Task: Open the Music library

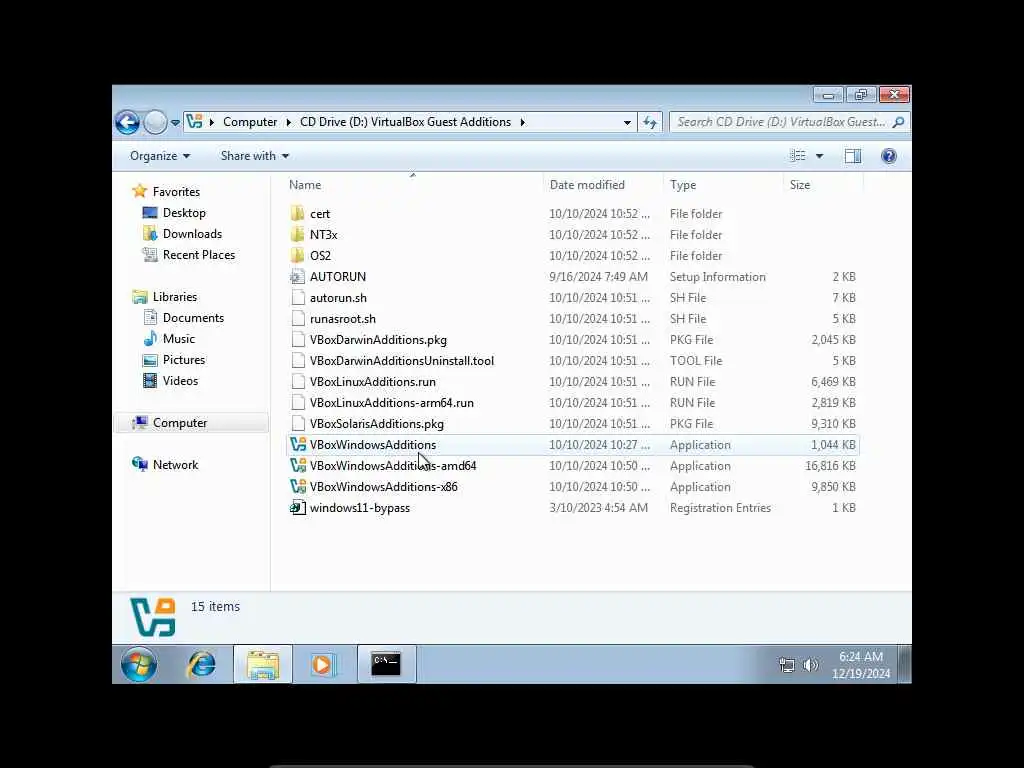Action: [x=179, y=339]
